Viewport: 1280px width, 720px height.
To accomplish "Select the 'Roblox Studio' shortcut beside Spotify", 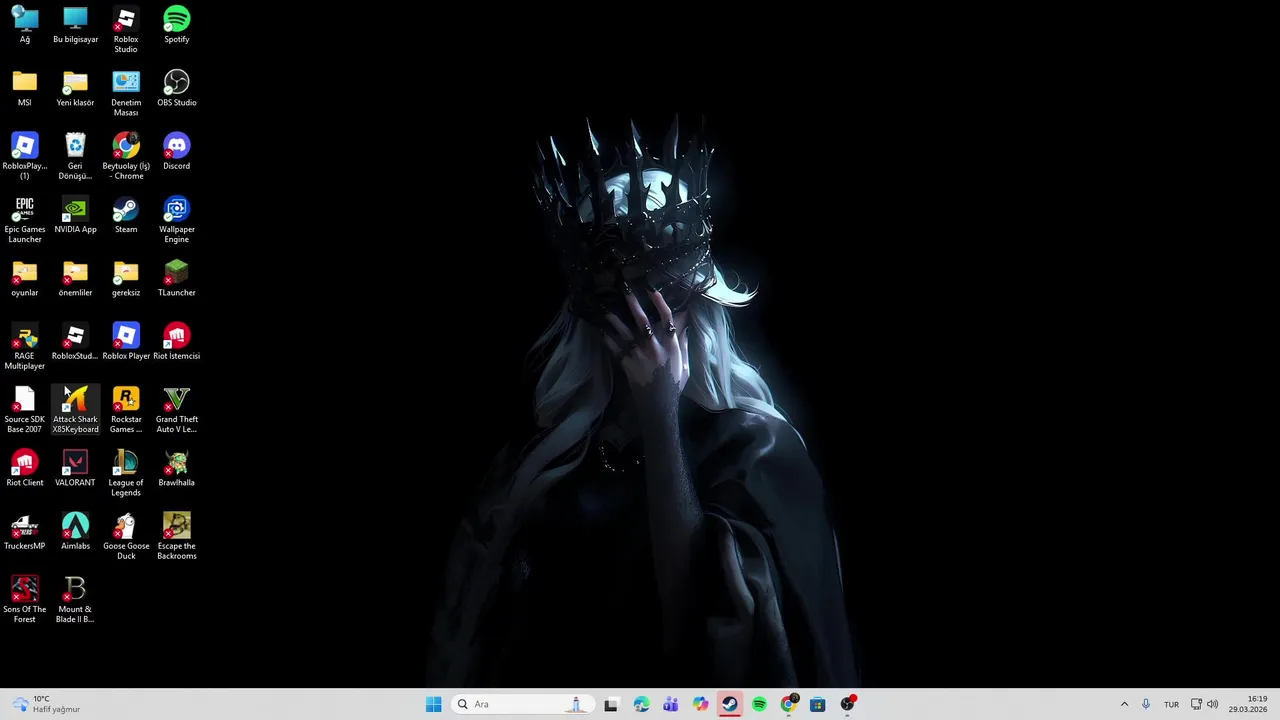I will [x=126, y=30].
